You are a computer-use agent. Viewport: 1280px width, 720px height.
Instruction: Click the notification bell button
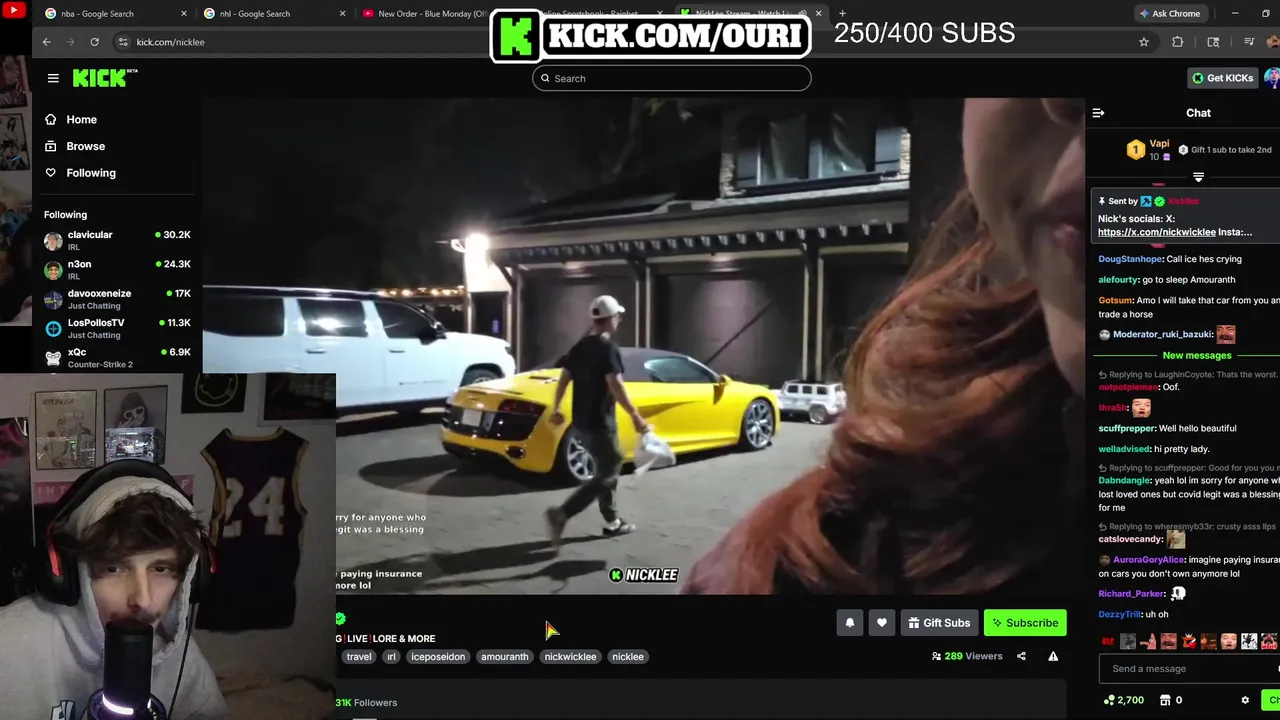850,623
